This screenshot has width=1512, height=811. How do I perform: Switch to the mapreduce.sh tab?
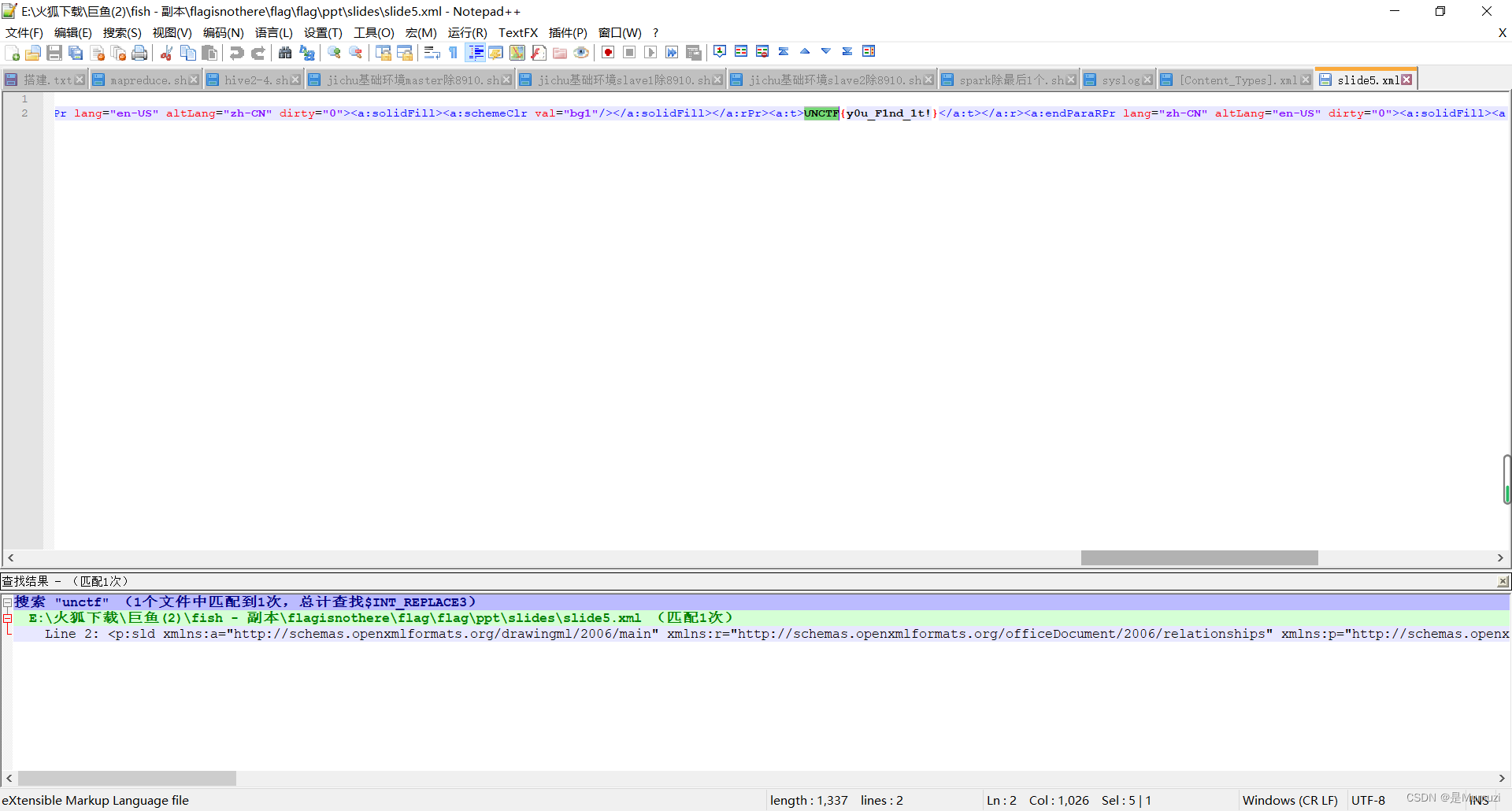[145, 80]
